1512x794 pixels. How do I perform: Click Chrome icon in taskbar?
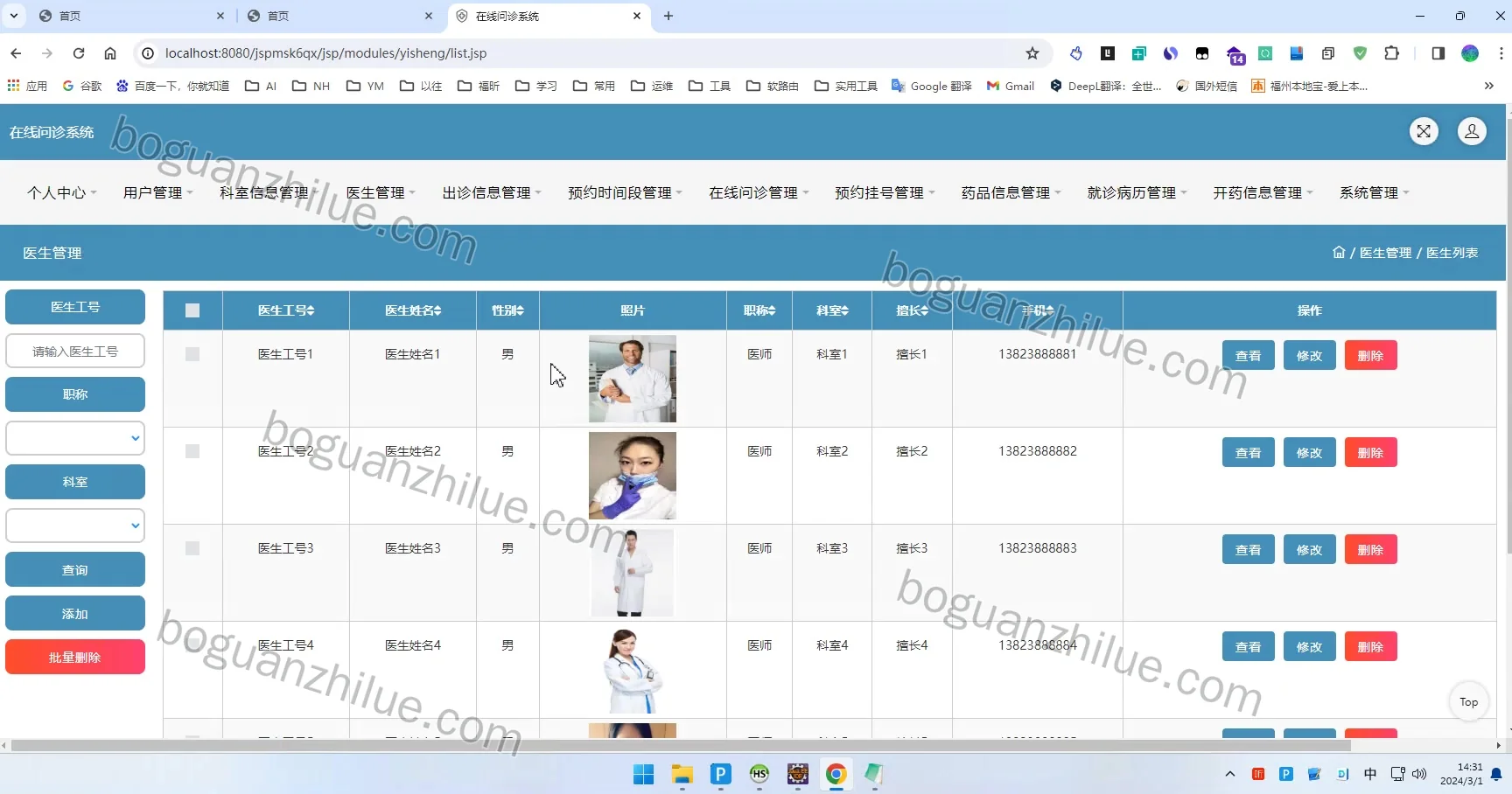click(836, 774)
